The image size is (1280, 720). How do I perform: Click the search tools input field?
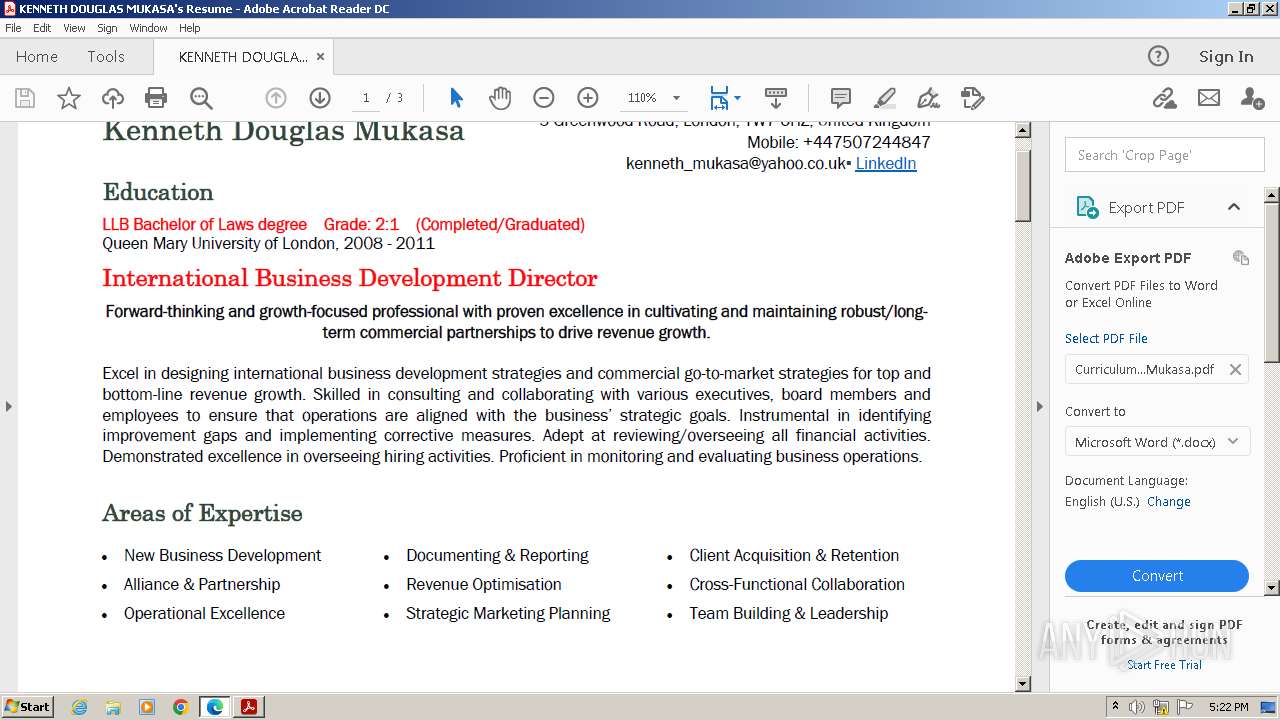tap(1165, 155)
